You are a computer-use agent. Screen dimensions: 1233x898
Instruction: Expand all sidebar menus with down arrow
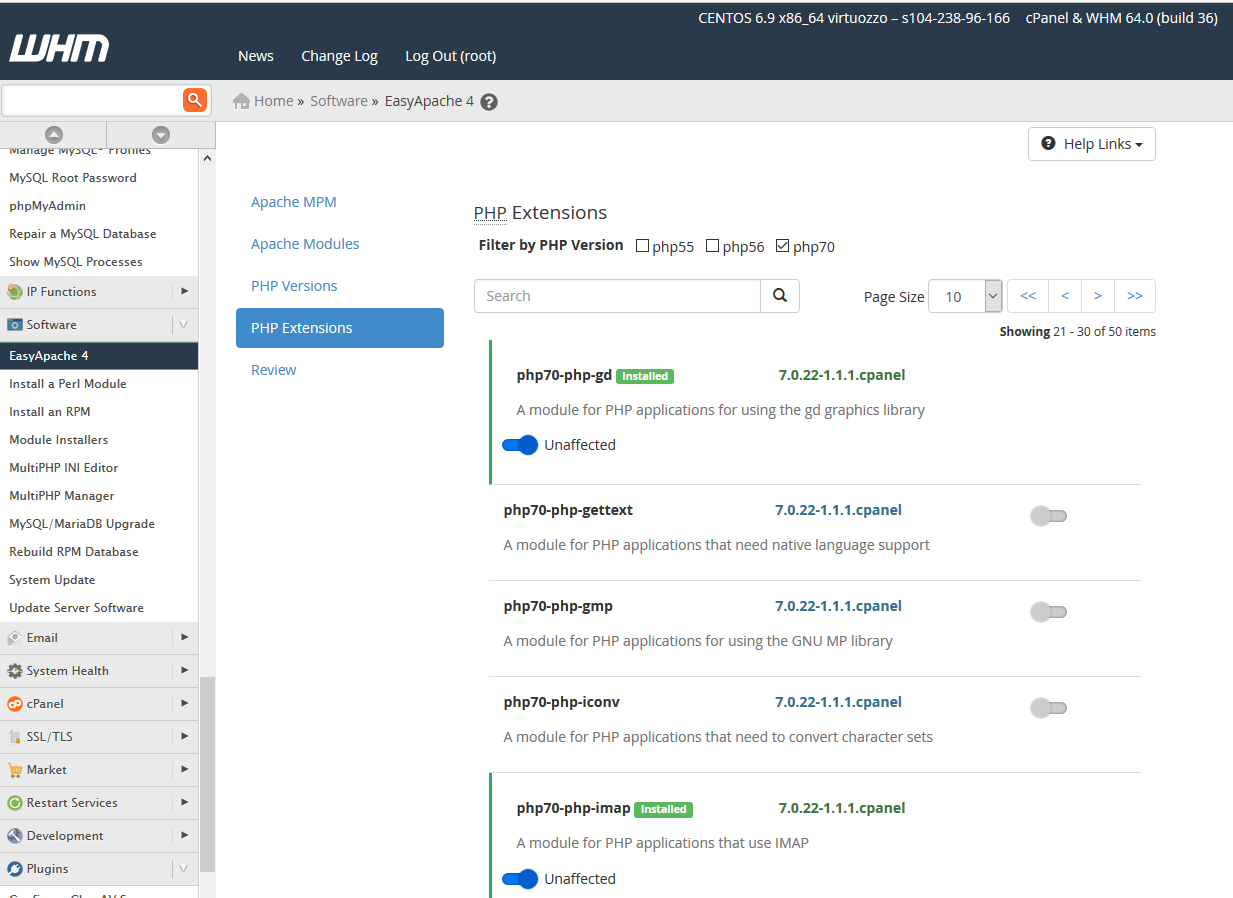161,135
